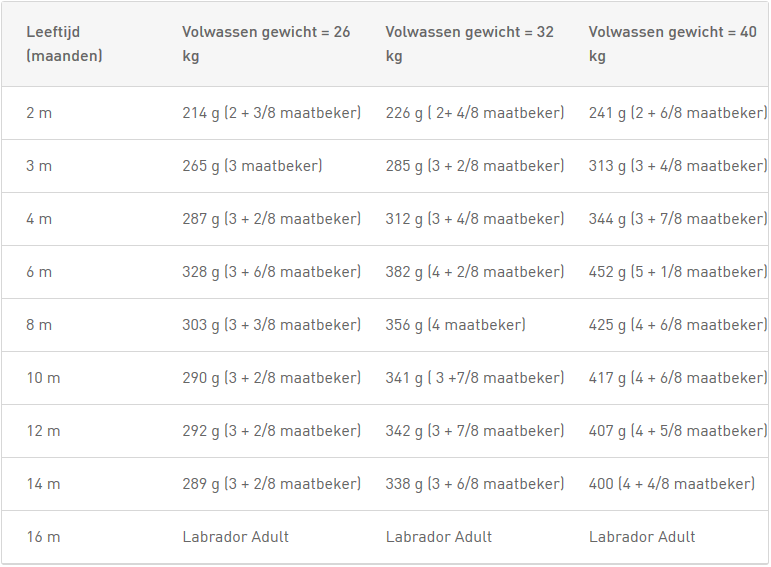Select the Volwassen gewicht = 26 kg header
This screenshot has width=771, height=567.
pyautogui.click(x=266, y=44)
